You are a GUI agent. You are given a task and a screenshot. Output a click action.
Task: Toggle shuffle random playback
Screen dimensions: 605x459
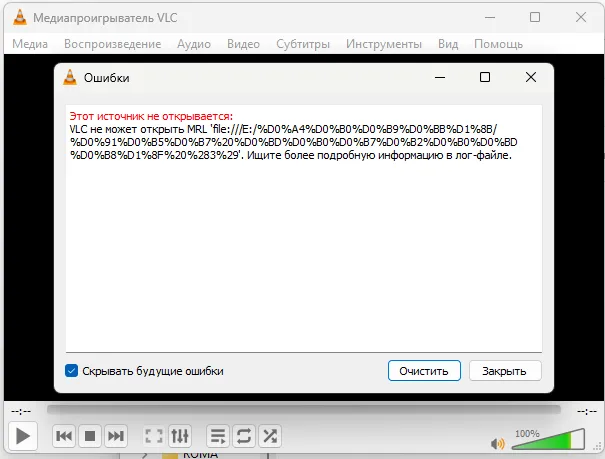point(270,436)
